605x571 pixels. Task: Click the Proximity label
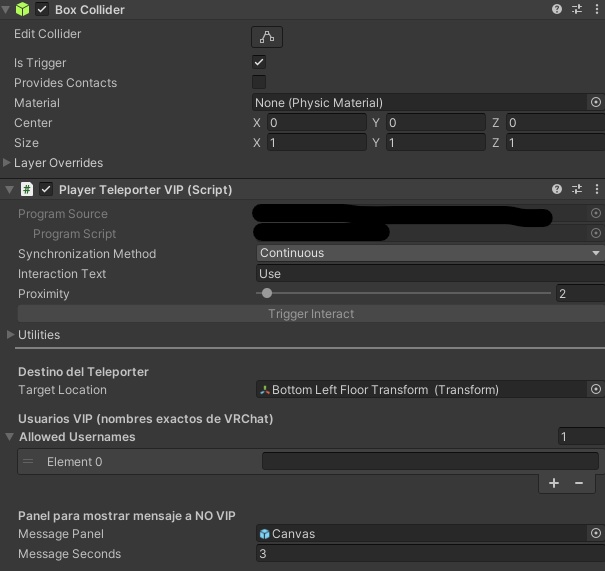coord(44,294)
